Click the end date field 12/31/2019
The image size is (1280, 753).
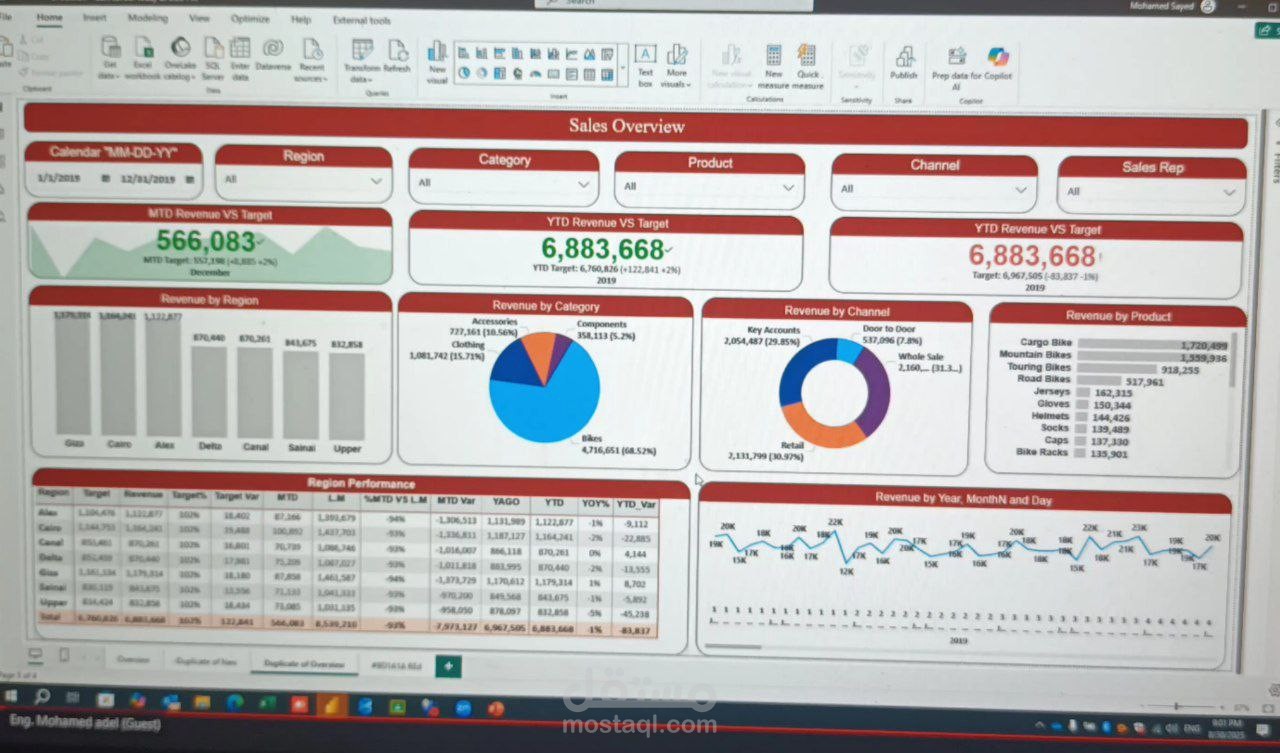(148, 179)
